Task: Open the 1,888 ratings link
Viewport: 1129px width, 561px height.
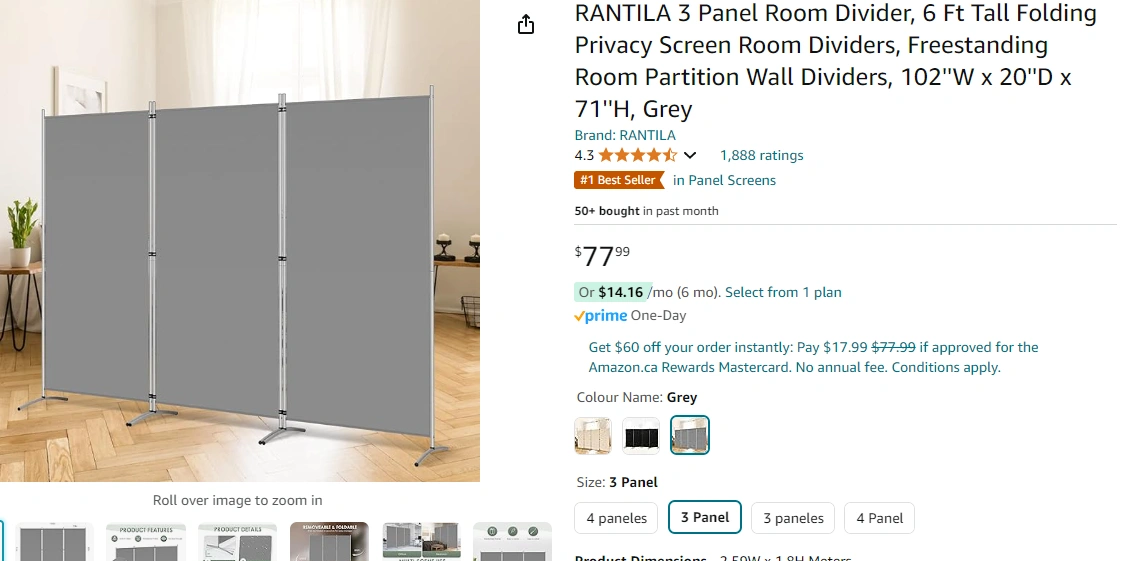Action: point(761,156)
